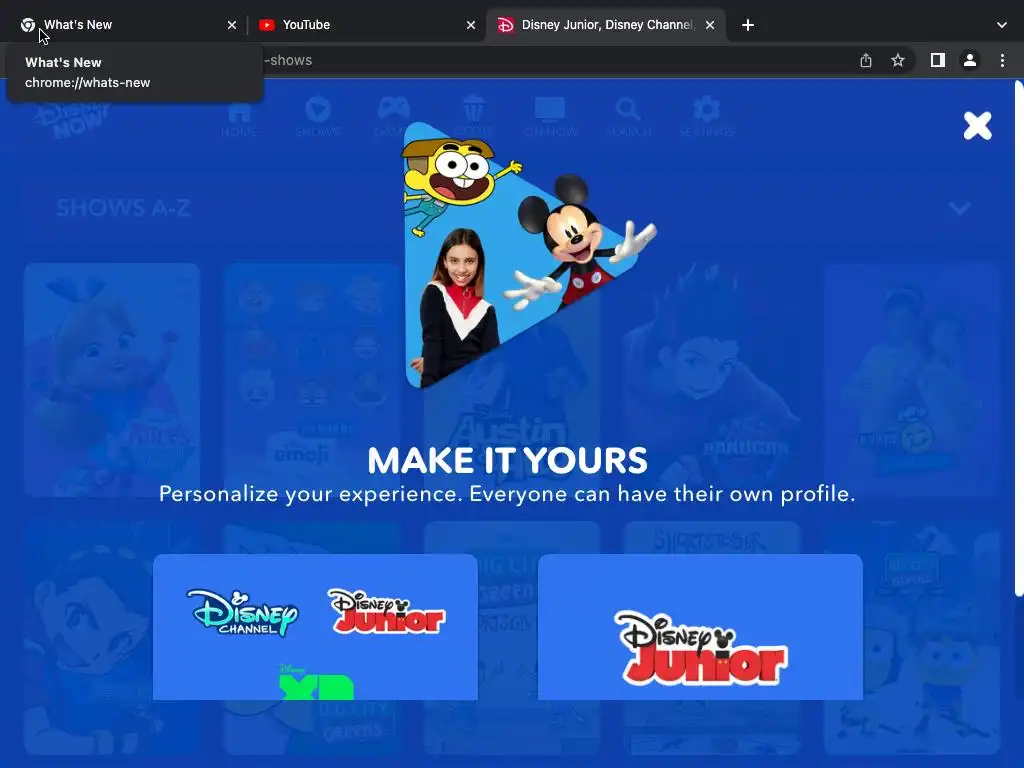
Task: Open a new browser tab
Action: coord(748,25)
